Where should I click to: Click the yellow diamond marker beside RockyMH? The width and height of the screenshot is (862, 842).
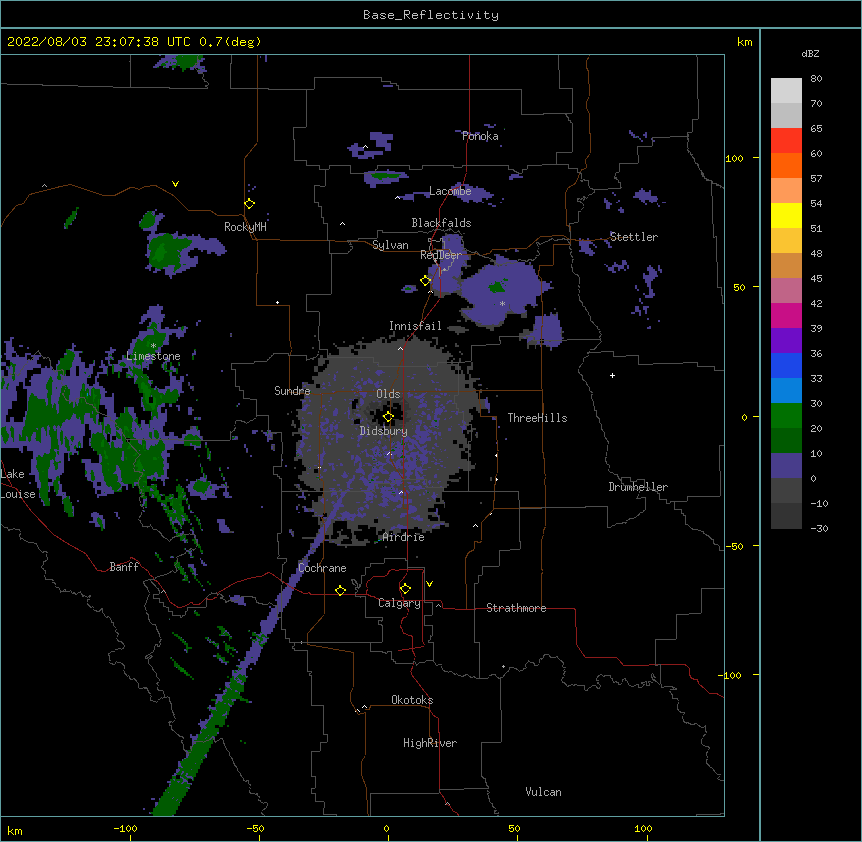pyautogui.click(x=249, y=204)
